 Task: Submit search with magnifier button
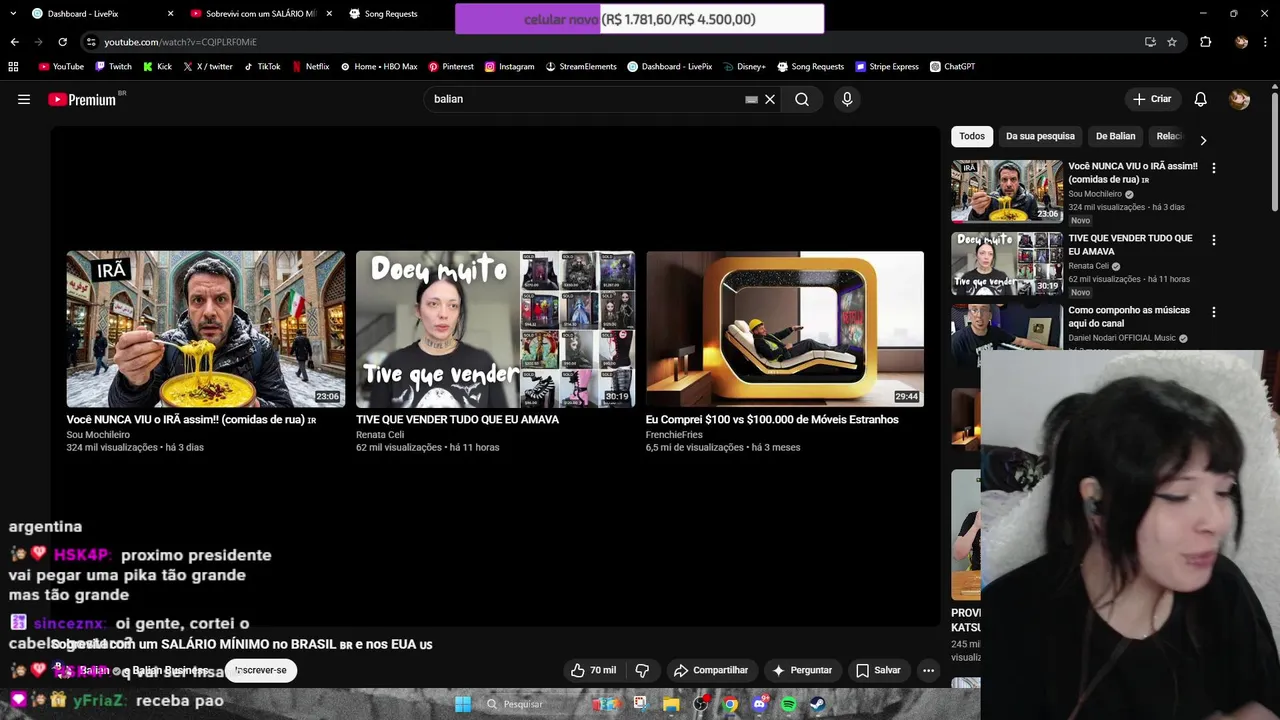[x=802, y=99]
